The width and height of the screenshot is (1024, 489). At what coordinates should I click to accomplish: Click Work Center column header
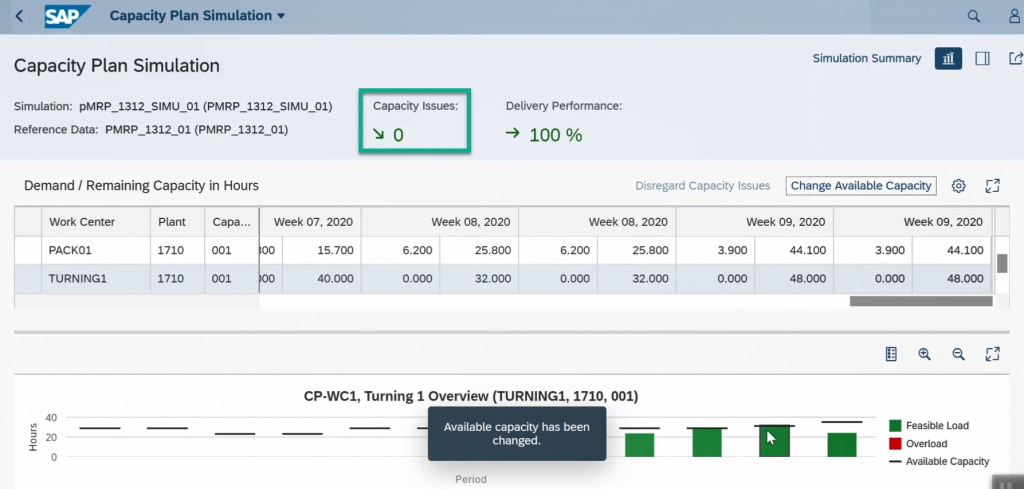coord(96,222)
